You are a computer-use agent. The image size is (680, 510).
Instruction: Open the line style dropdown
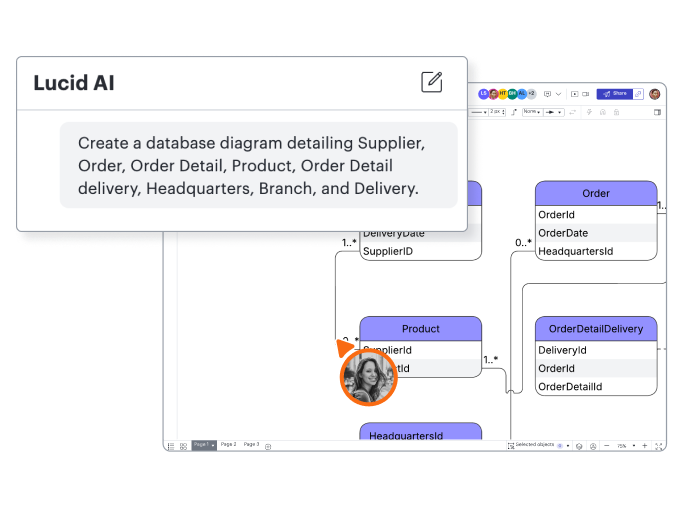[479, 112]
